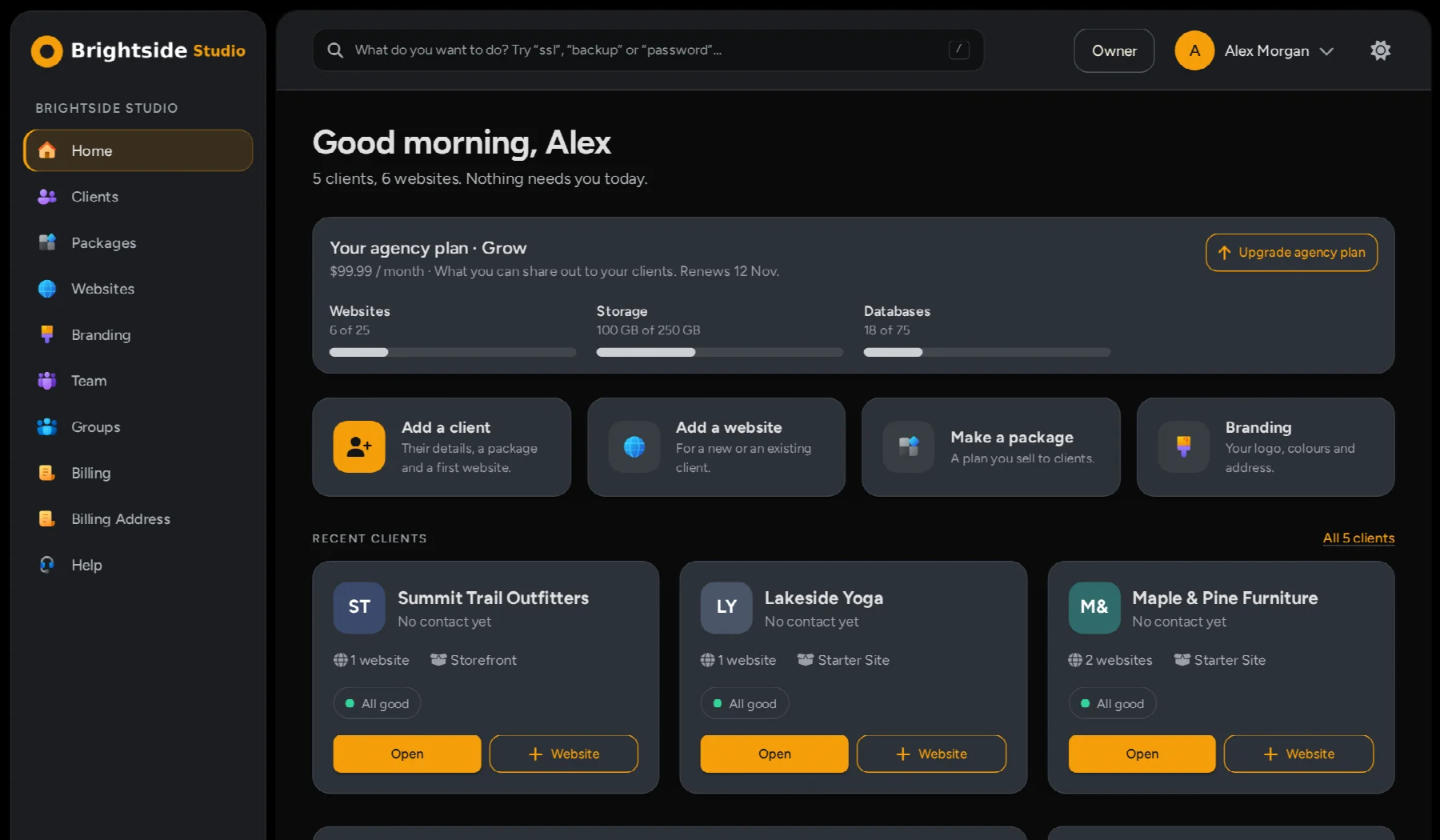Click the slash shortcut badge in search

coord(958,50)
